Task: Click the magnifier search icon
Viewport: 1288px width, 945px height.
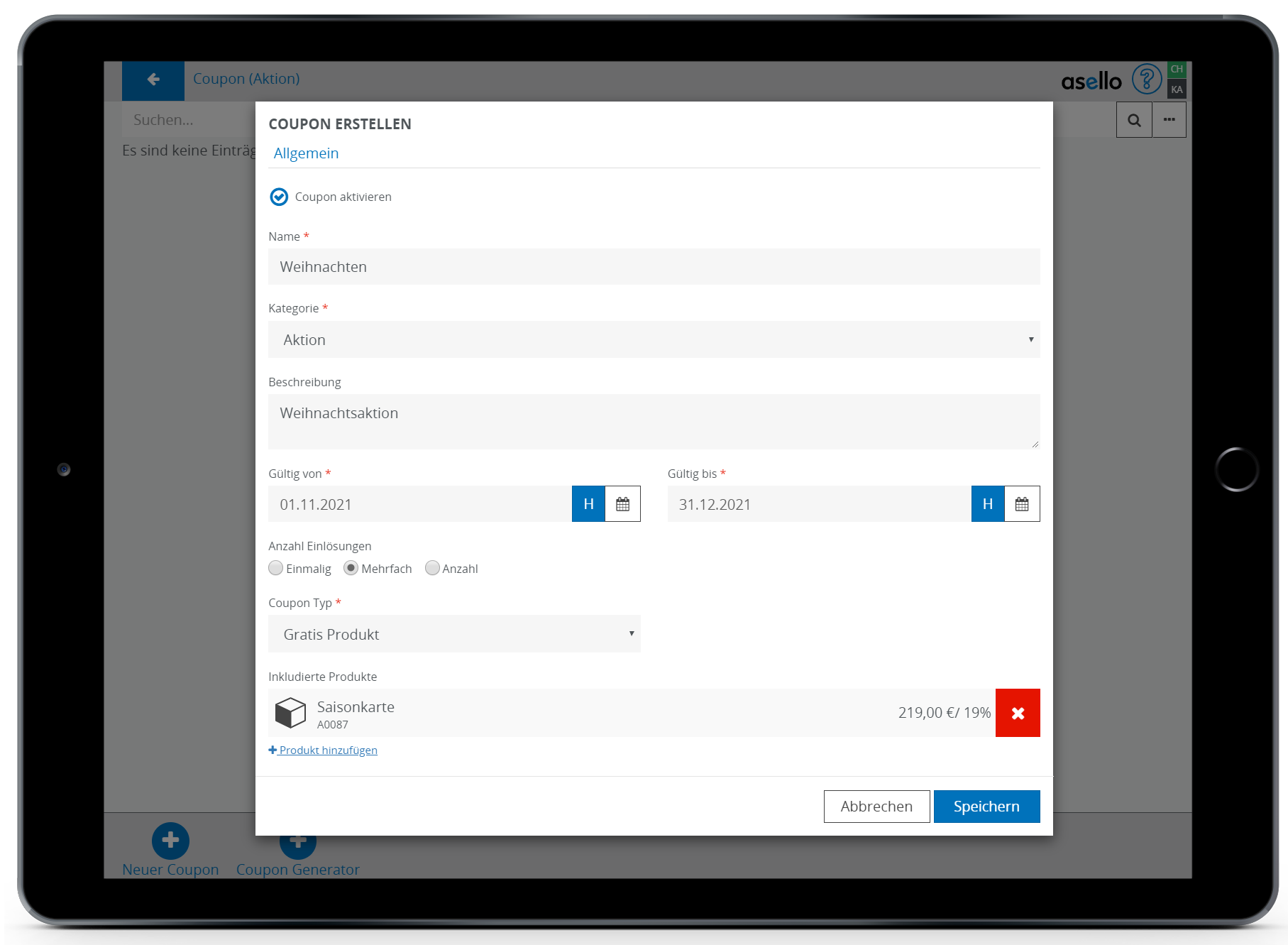Action: (1134, 120)
